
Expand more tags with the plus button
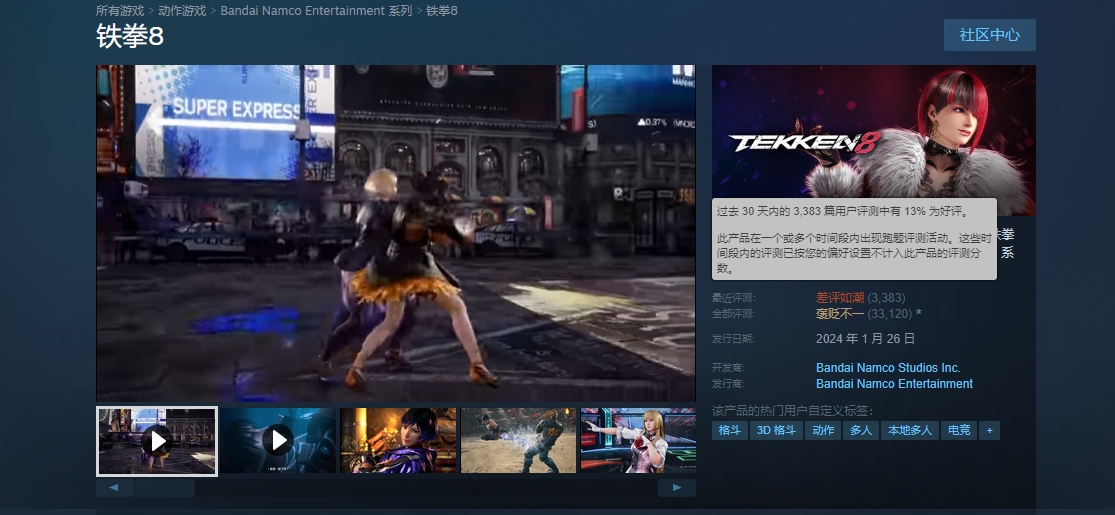tap(989, 430)
